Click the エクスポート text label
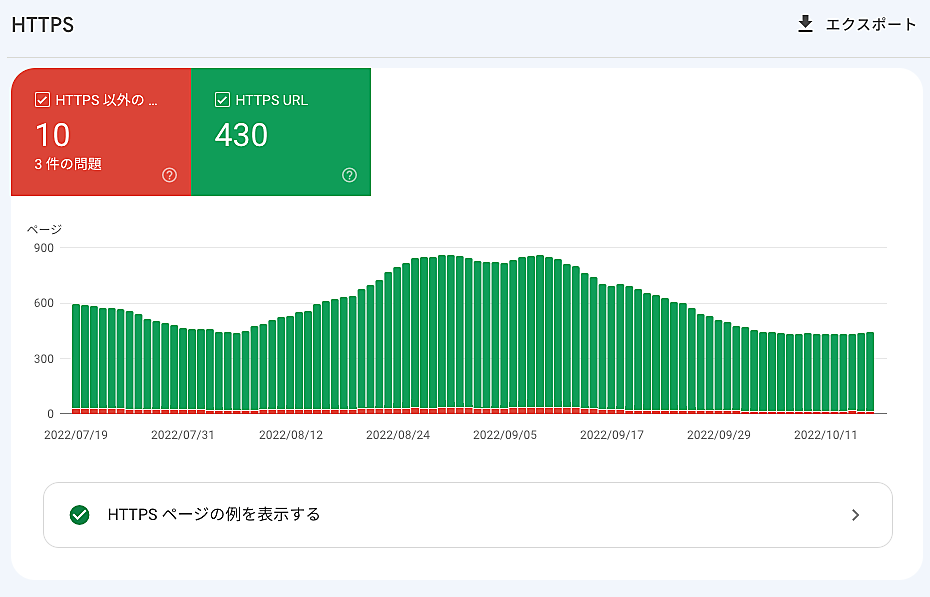Screen dimensions: 930x597 pyautogui.click(x=870, y=25)
